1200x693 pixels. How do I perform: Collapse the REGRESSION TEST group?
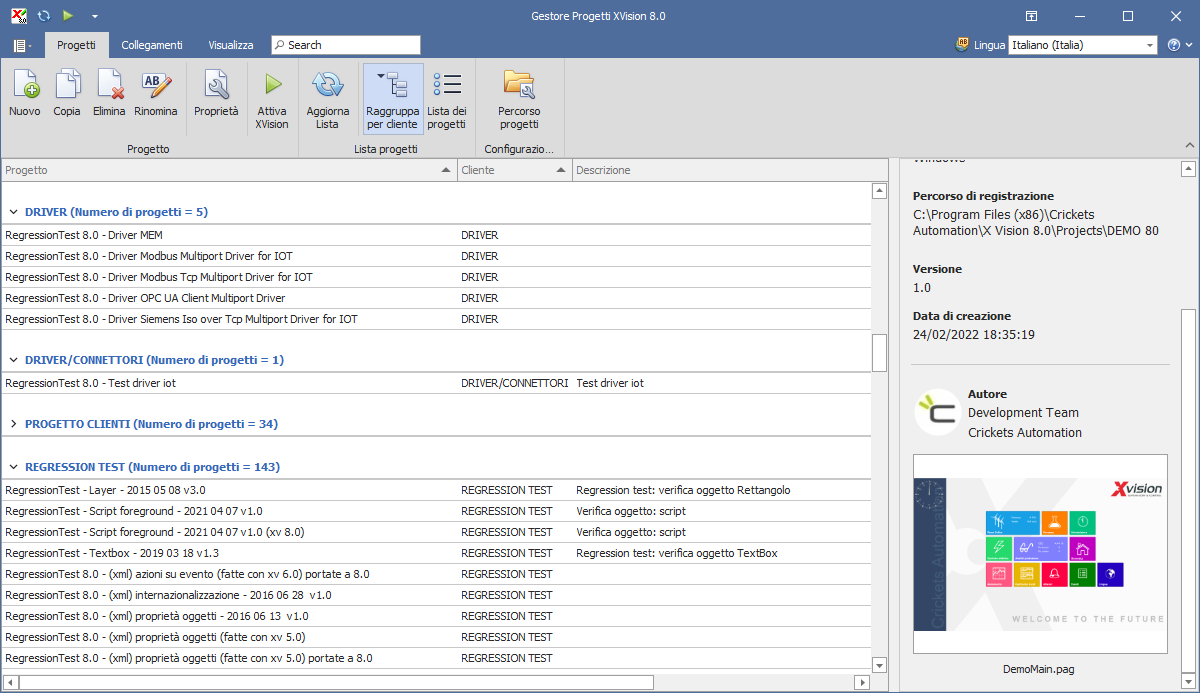pos(14,467)
